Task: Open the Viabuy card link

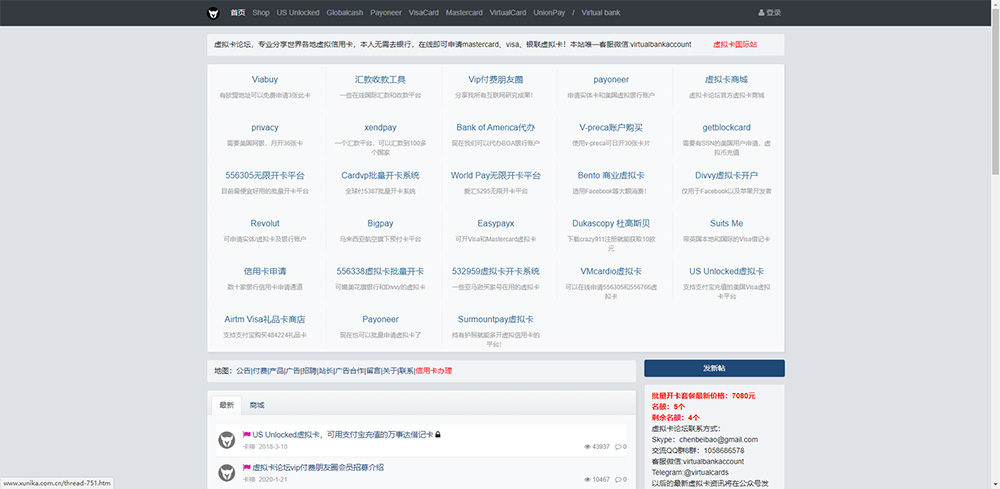Action: point(265,80)
